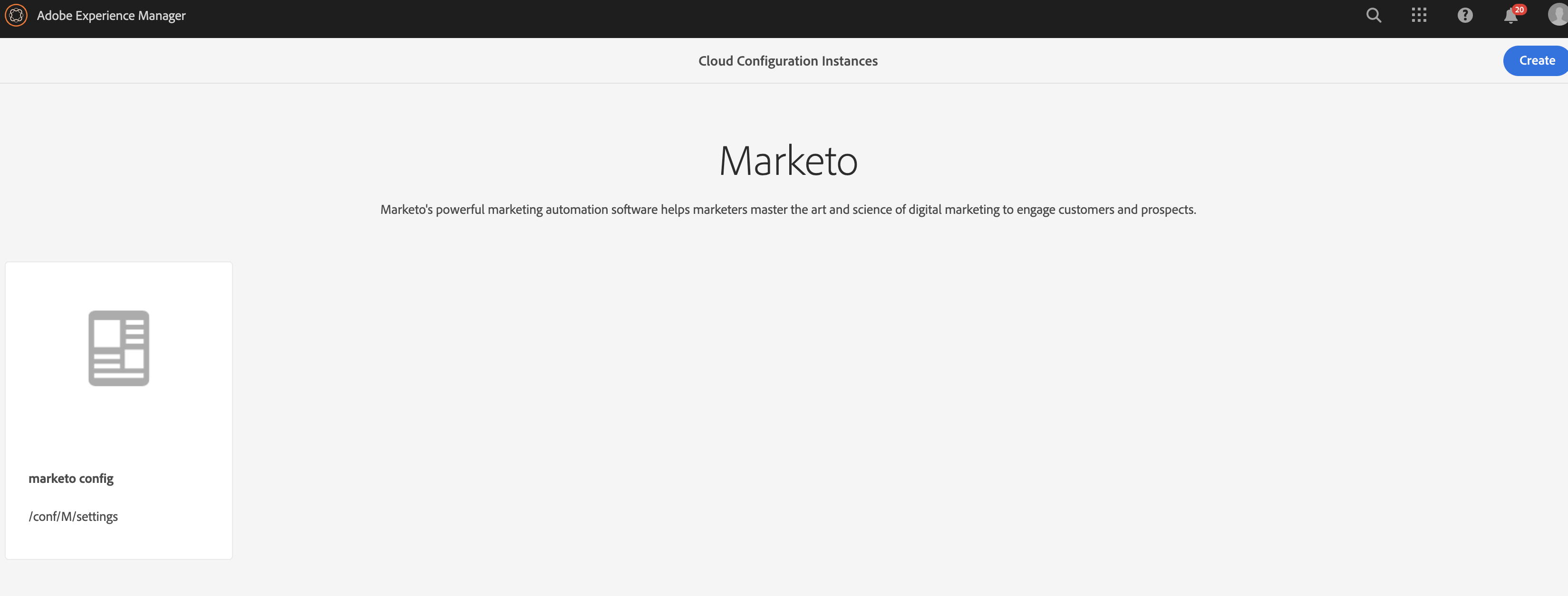Open the Help menu

pyautogui.click(x=1465, y=15)
